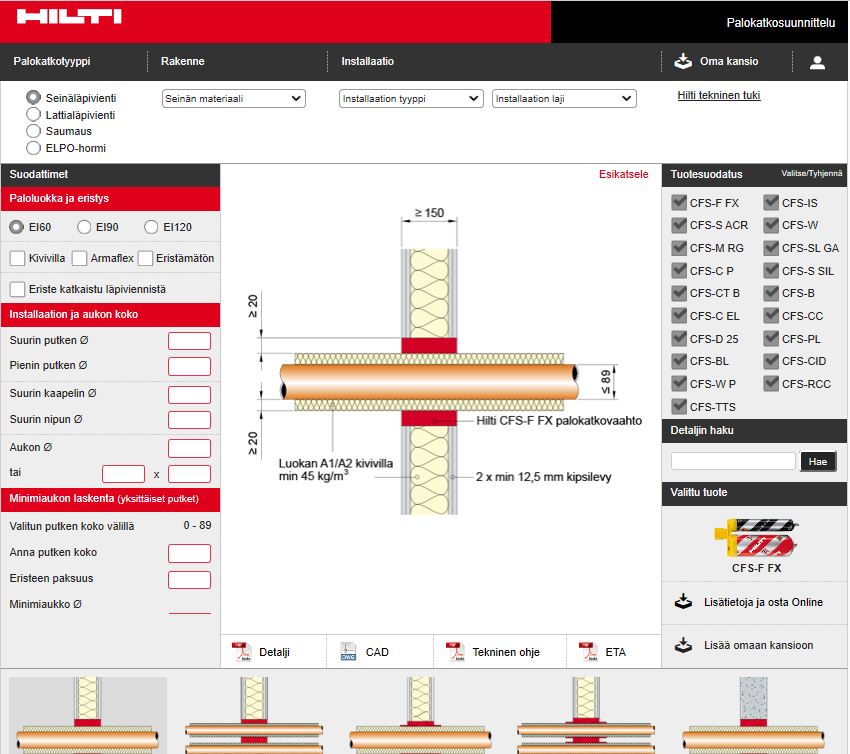This screenshot has height=754, width=850.
Task: Open the user account icon
Action: [x=817, y=61]
